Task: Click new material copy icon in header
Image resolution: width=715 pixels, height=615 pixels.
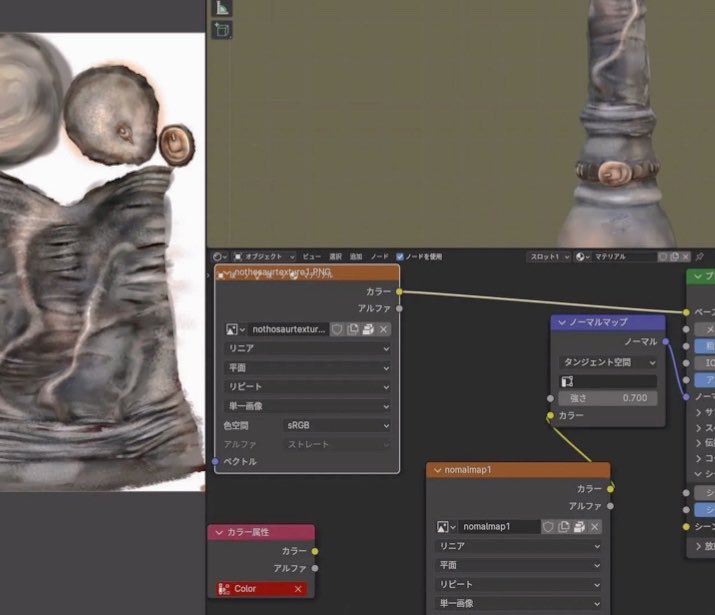Action: [x=675, y=257]
